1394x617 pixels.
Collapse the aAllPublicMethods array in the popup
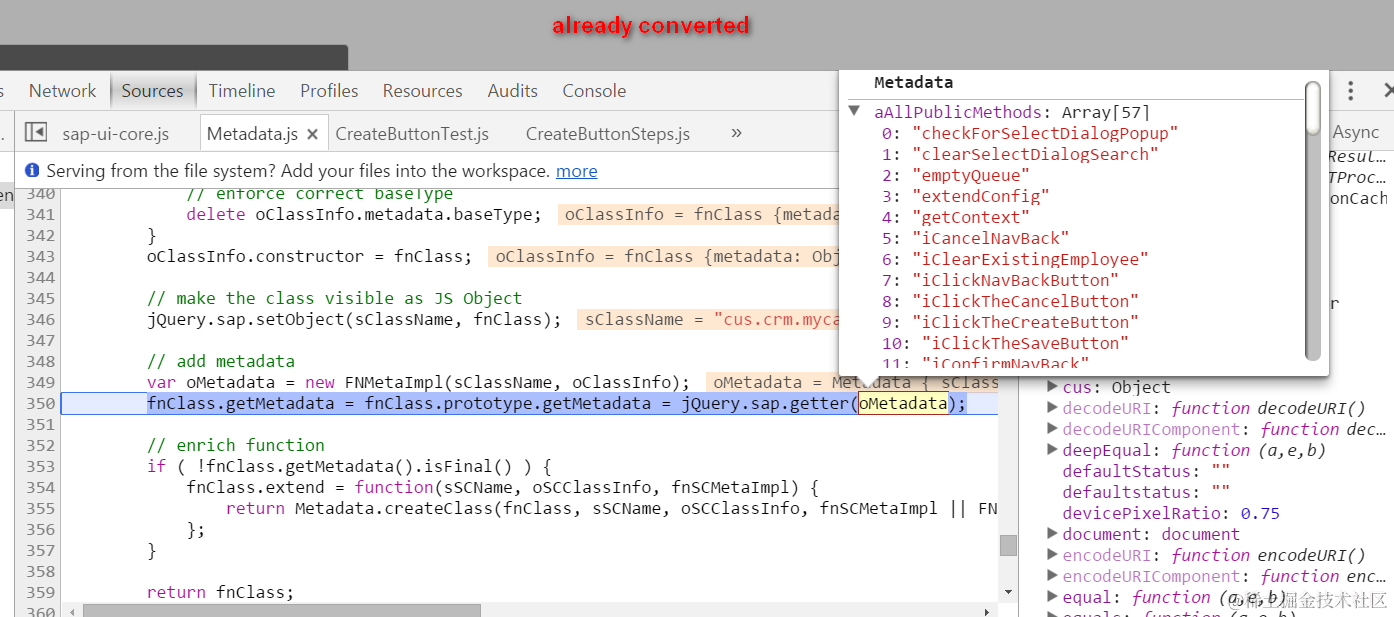pyautogui.click(x=854, y=112)
